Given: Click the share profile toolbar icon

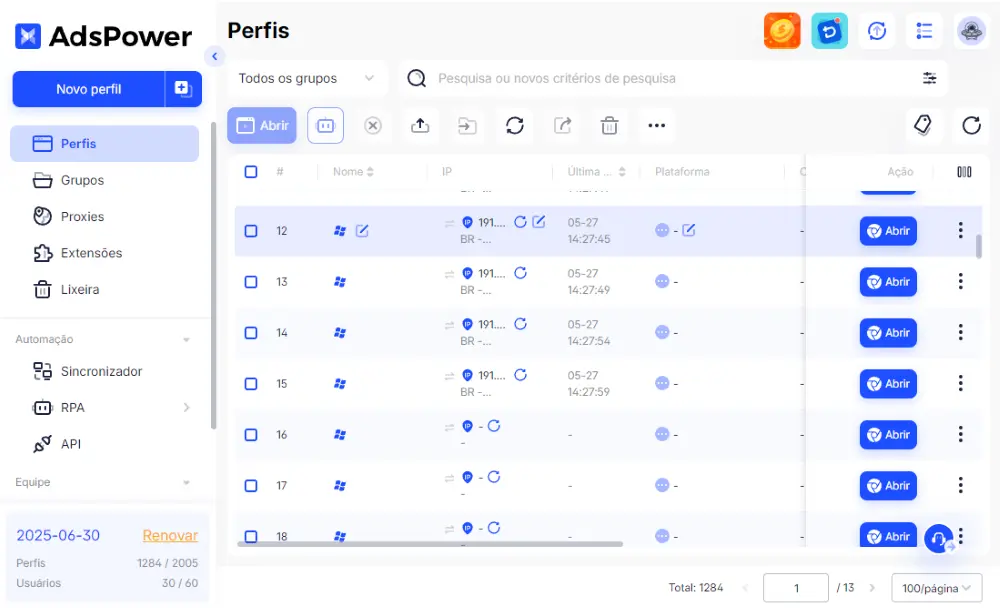Looking at the screenshot, I should pyautogui.click(x=562, y=126).
